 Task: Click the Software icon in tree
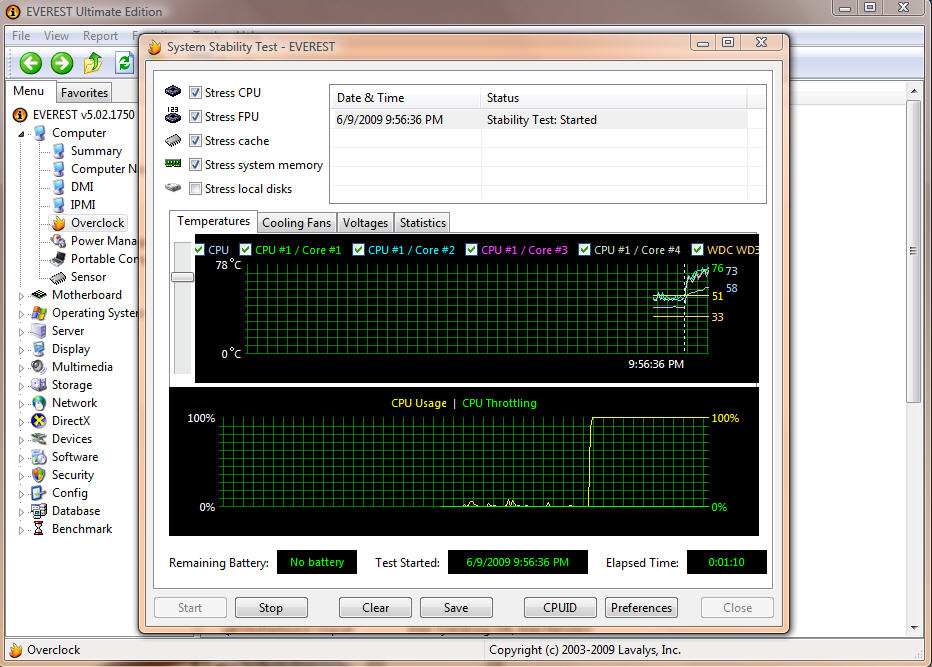39,457
